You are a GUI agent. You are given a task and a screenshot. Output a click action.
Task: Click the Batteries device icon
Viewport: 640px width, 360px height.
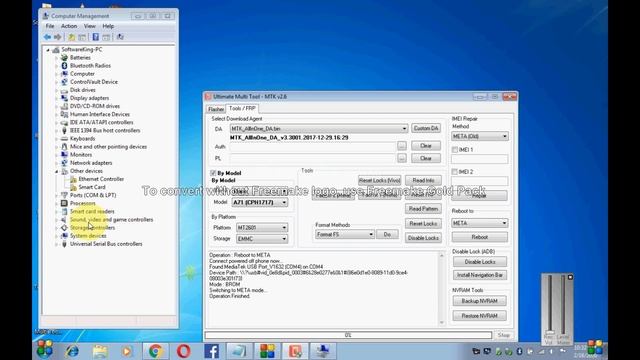[64, 58]
